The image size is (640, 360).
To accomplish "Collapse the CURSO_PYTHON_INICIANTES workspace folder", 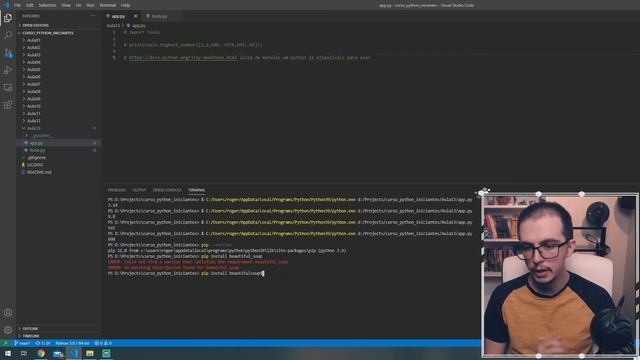I will (x=48, y=33).
